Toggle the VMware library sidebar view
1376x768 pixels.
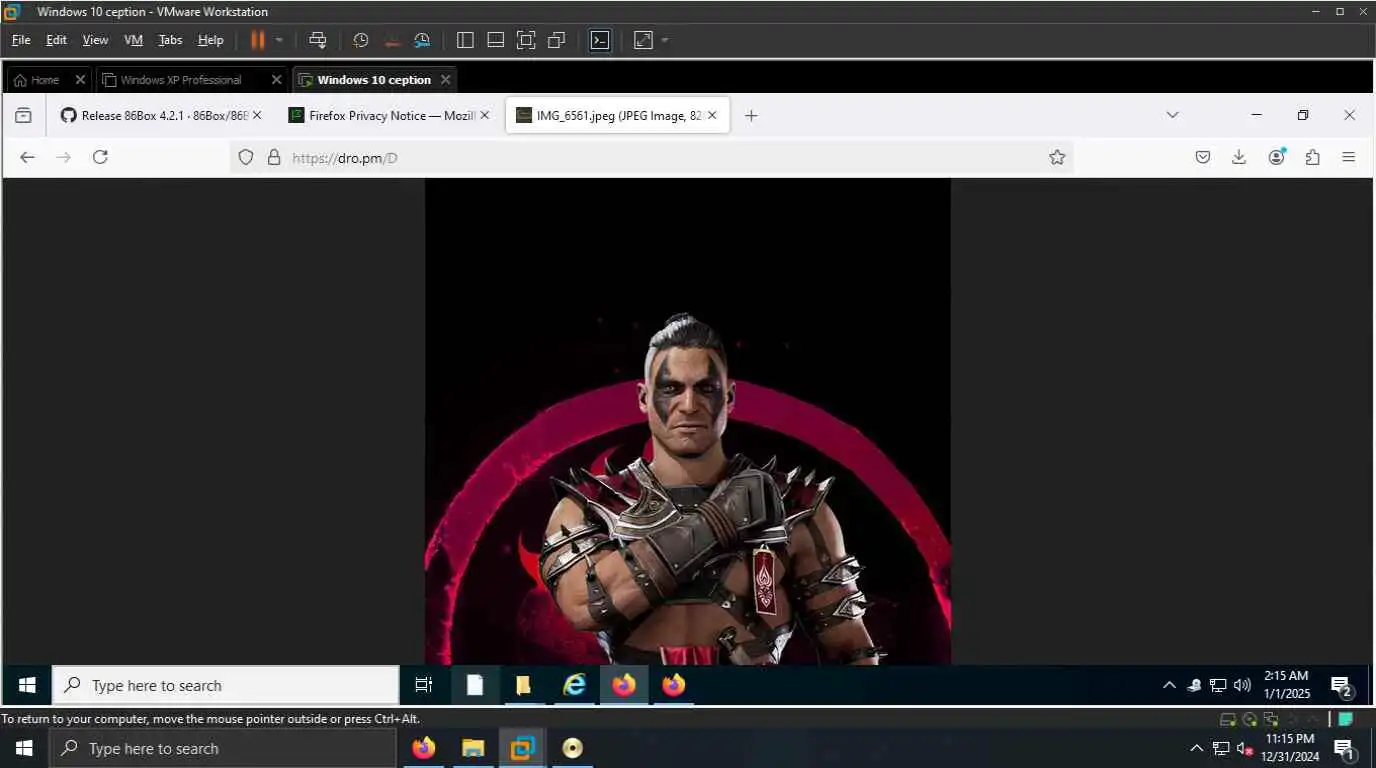tap(465, 40)
